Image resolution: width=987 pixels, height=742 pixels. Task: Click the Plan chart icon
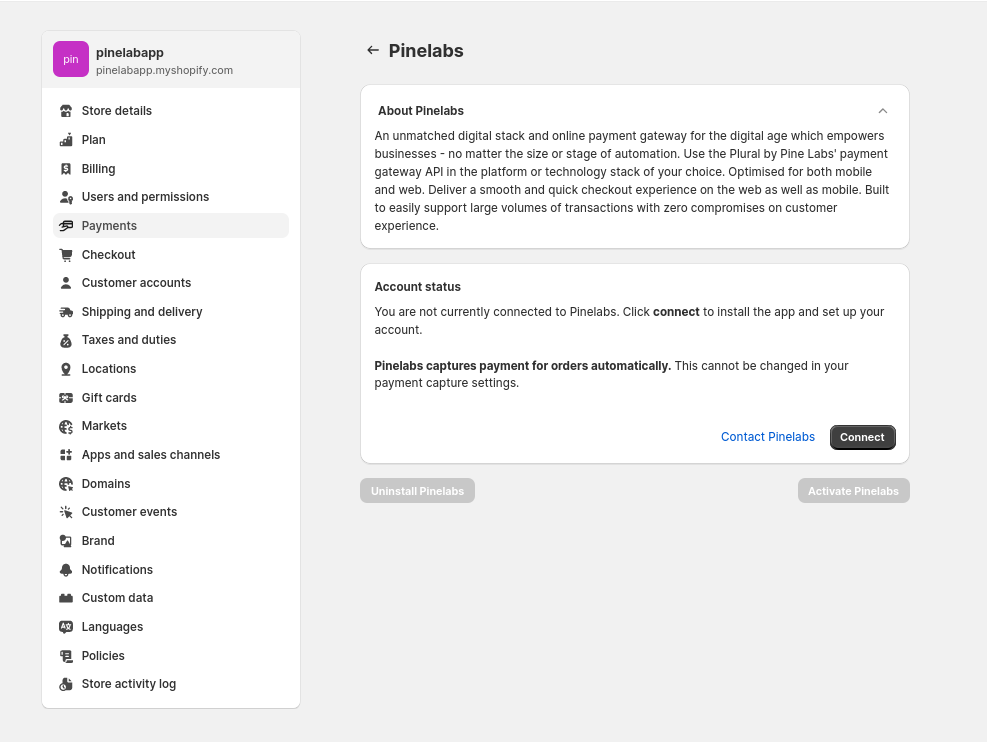click(x=66, y=140)
